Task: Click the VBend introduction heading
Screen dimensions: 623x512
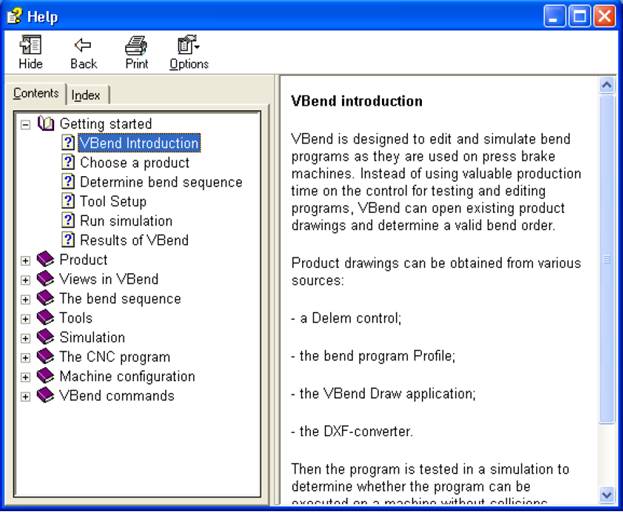Action: (x=356, y=101)
